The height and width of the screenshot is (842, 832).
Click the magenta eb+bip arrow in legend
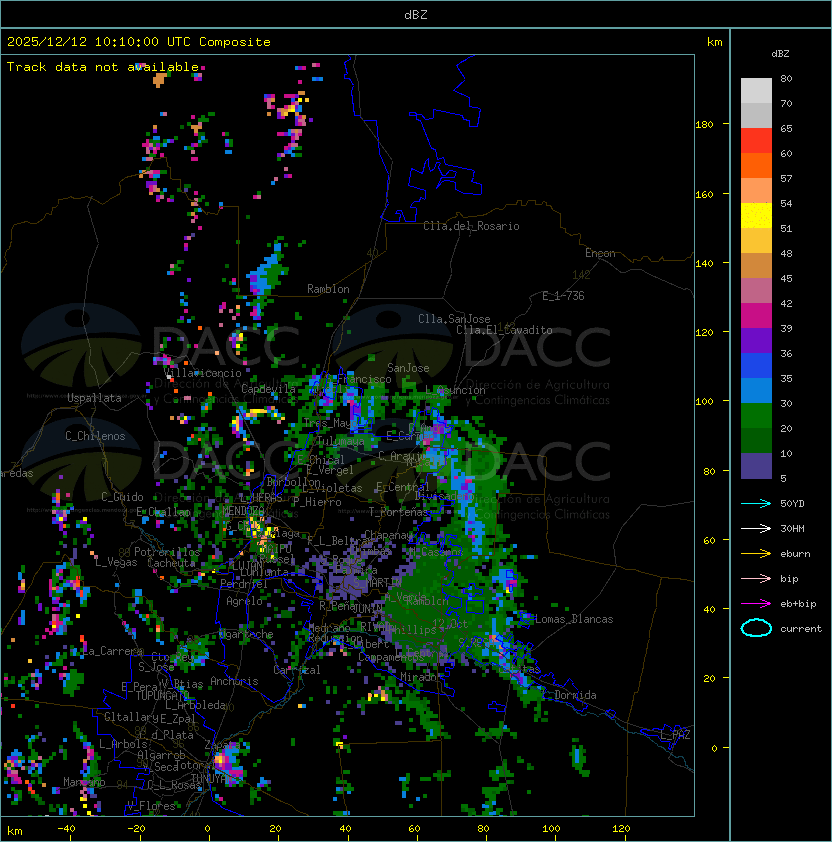756,604
